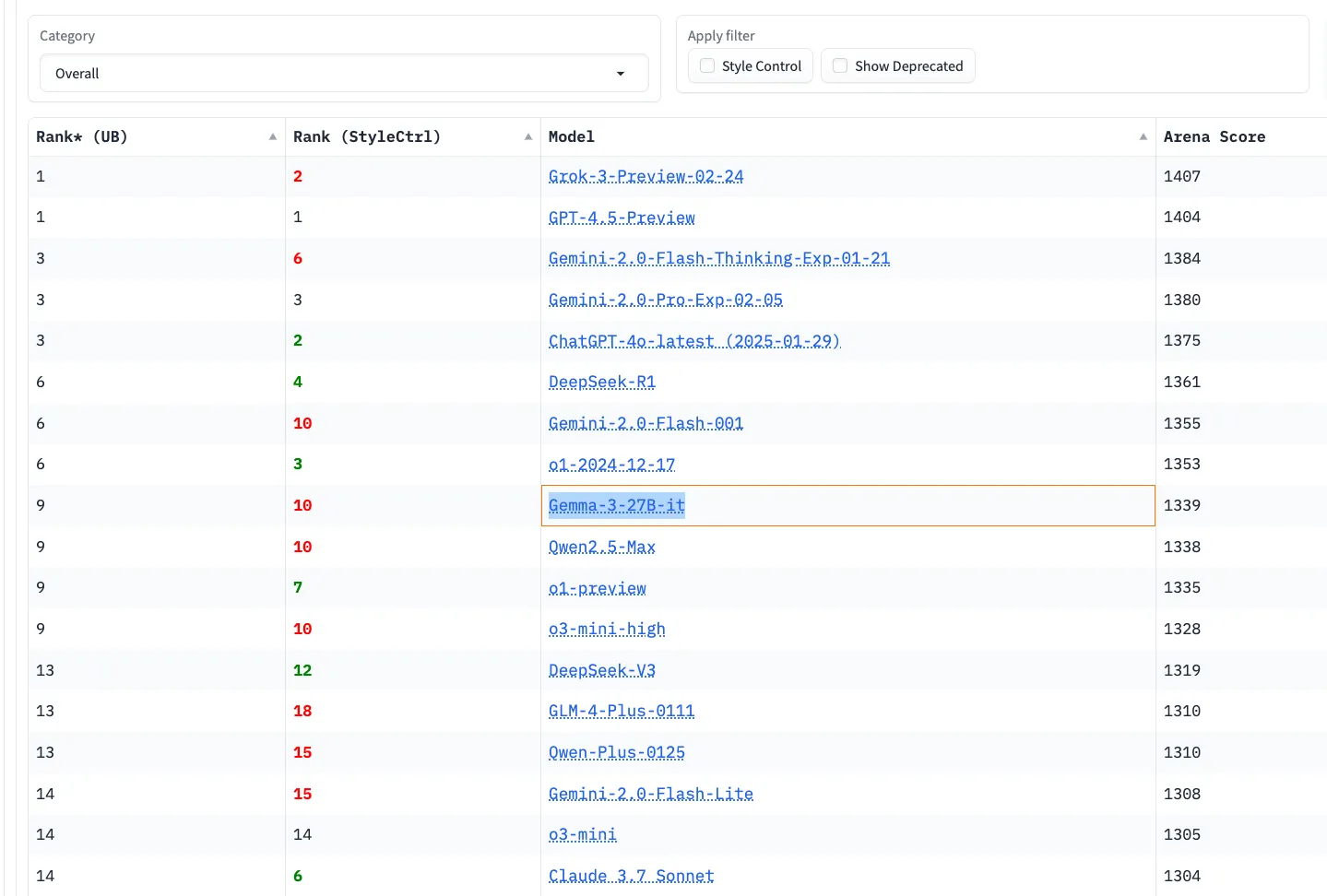The width and height of the screenshot is (1327, 896).
Task: Open Gemini-2.0-Flash-Thinking-Exp-01-21 link
Action: pyautogui.click(x=719, y=258)
